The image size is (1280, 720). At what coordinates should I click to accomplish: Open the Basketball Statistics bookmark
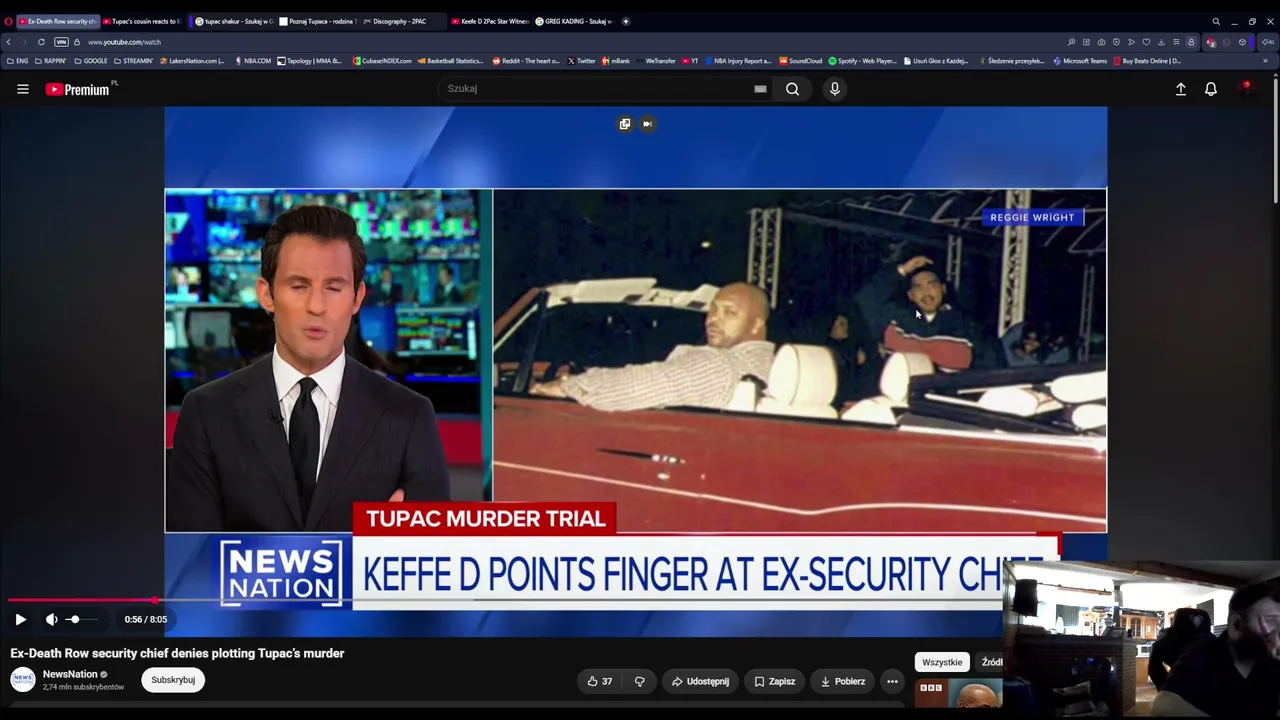[x=451, y=61]
